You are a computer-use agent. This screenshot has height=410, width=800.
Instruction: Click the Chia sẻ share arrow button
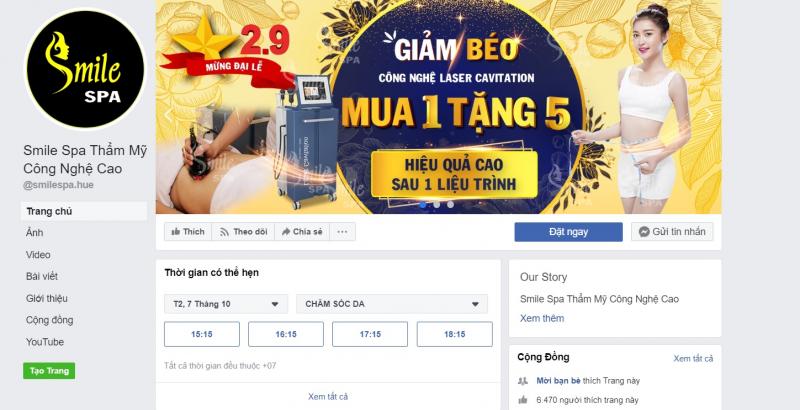(x=302, y=232)
